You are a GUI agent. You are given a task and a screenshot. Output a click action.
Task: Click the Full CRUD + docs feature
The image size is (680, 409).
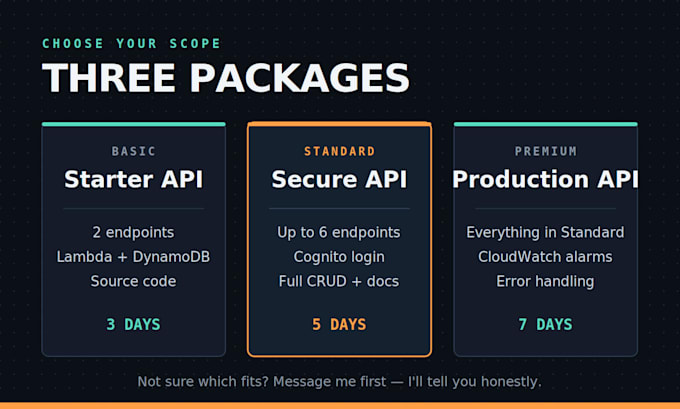click(x=339, y=281)
